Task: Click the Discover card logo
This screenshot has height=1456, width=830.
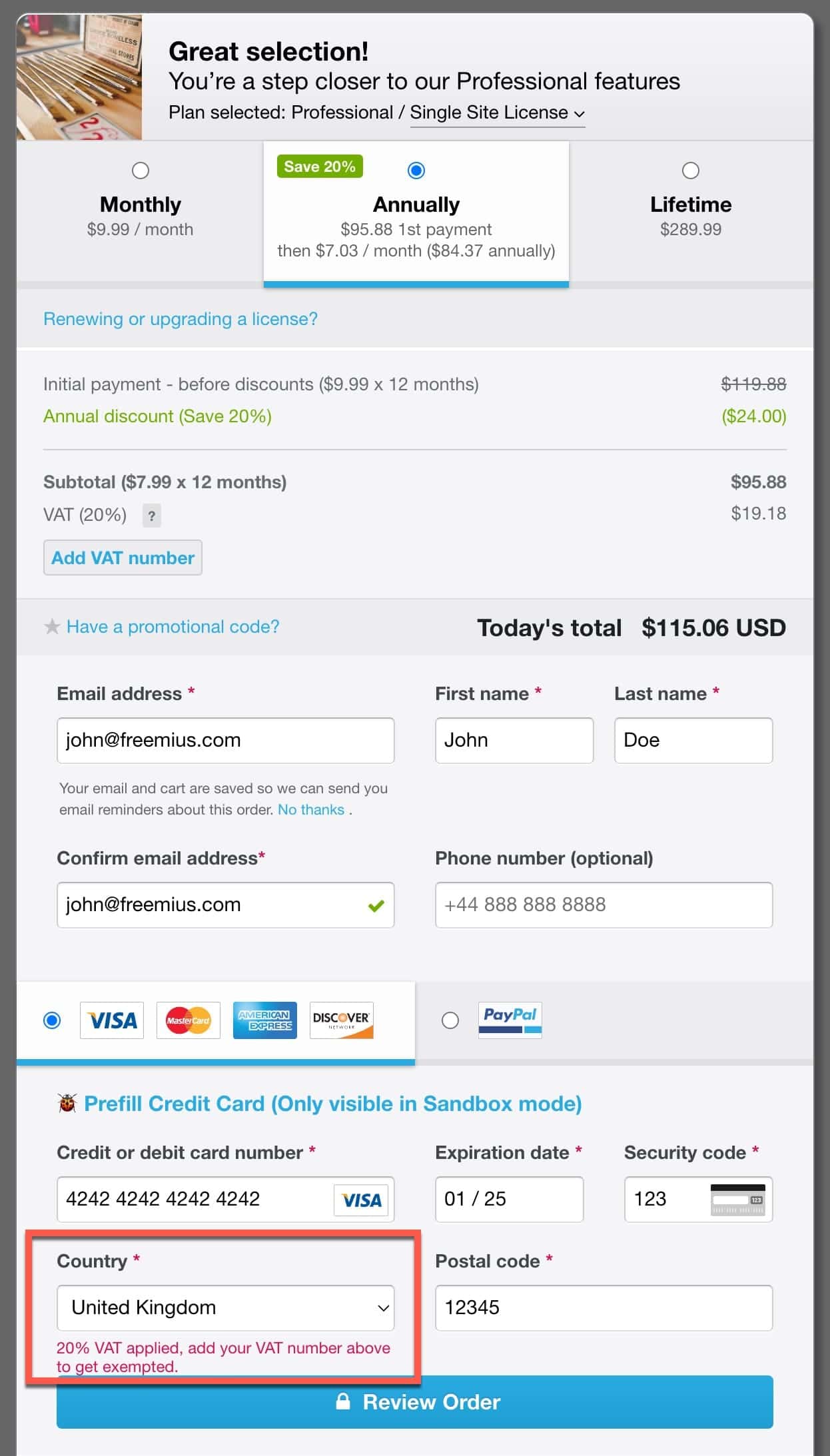Action: pyautogui.click(x=342, y=1020)
